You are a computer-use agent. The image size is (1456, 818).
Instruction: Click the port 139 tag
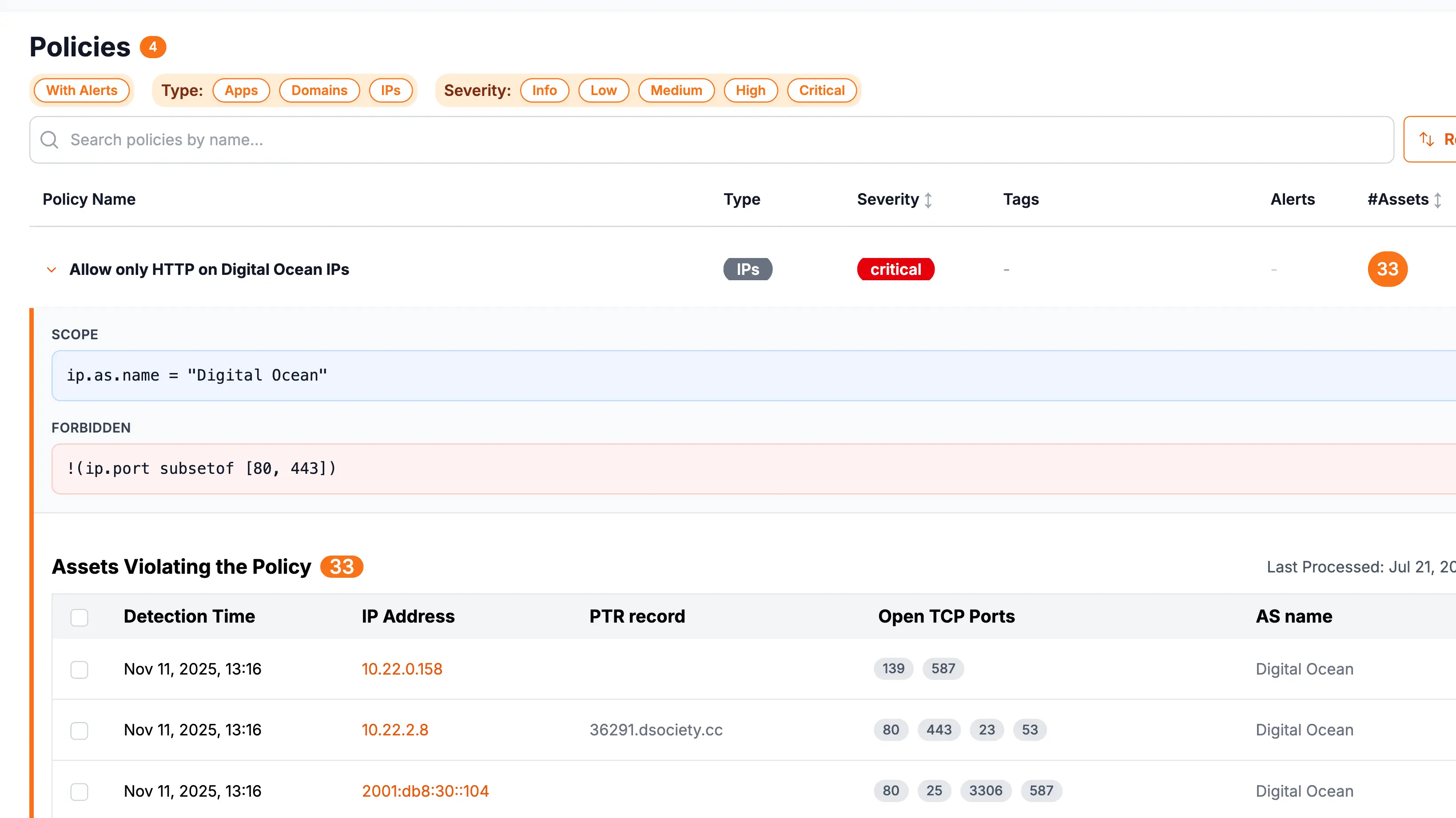(893, 669)
